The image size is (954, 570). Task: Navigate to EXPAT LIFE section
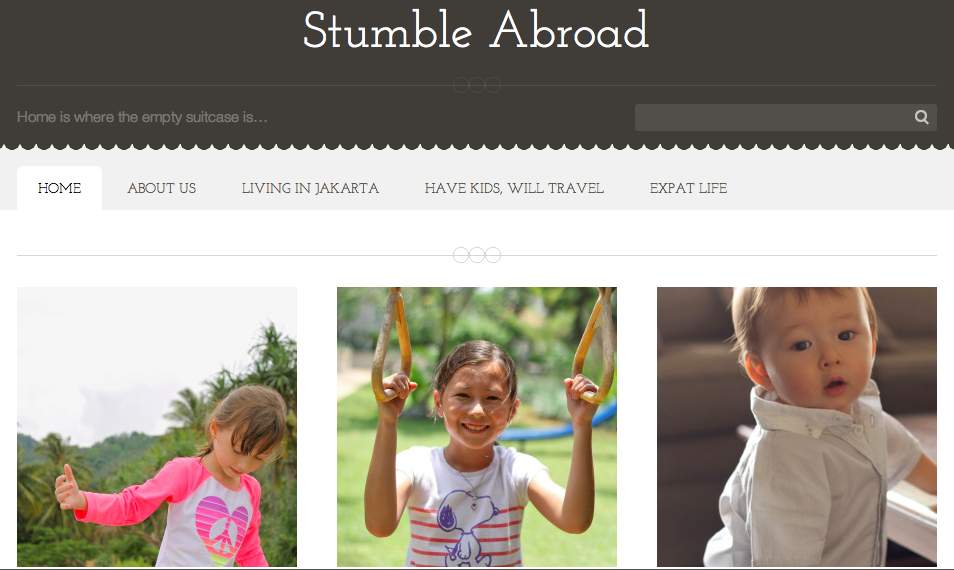pyautogui.click(x=688, y=188)
